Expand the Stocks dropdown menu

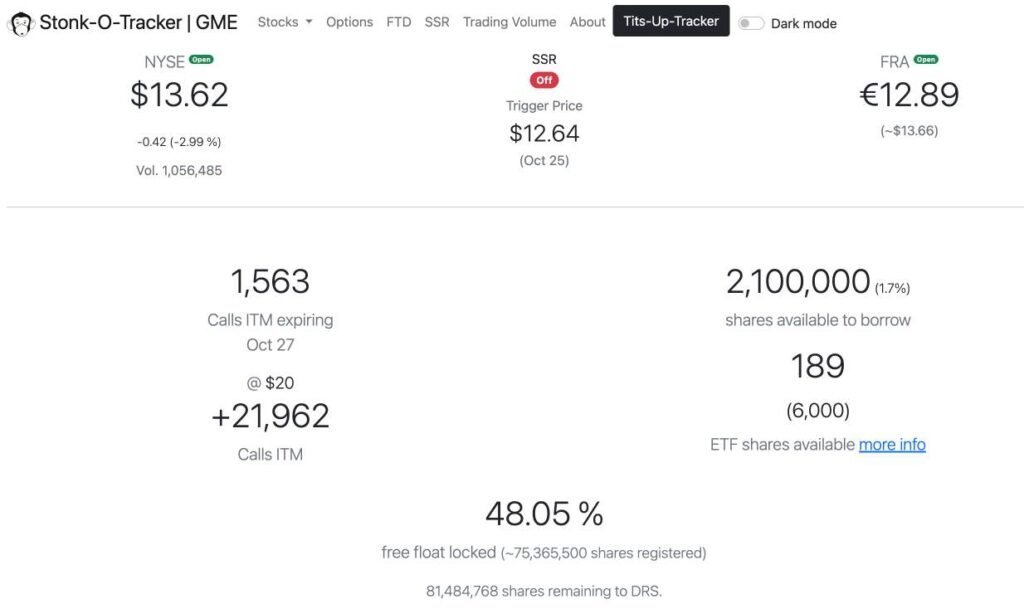click(285, 22)
